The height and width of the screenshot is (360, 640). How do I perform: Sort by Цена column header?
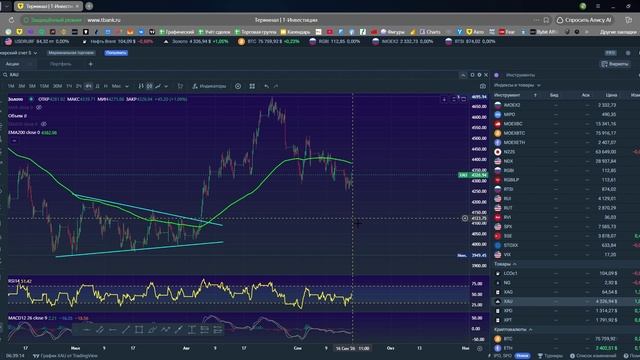click(611, 95)
